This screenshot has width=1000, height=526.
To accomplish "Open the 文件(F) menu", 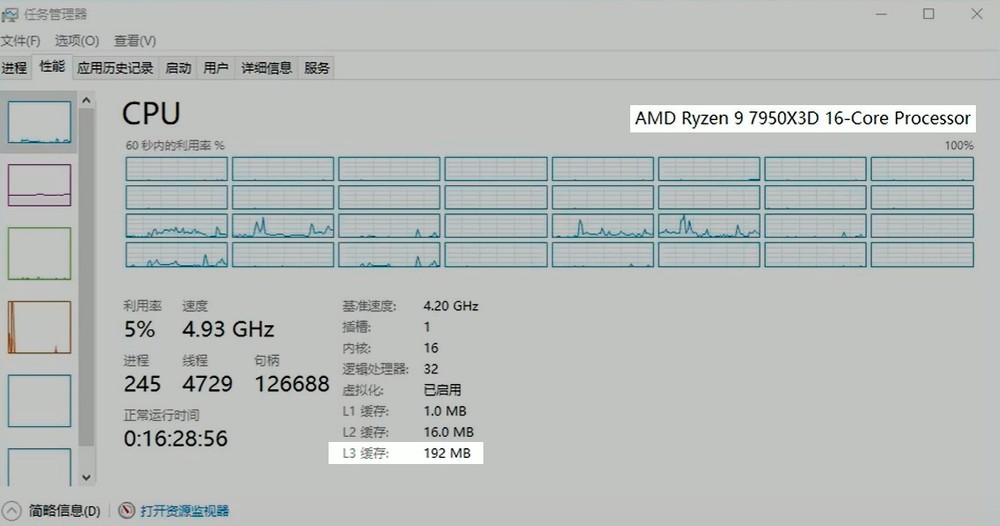I will 20,41.
